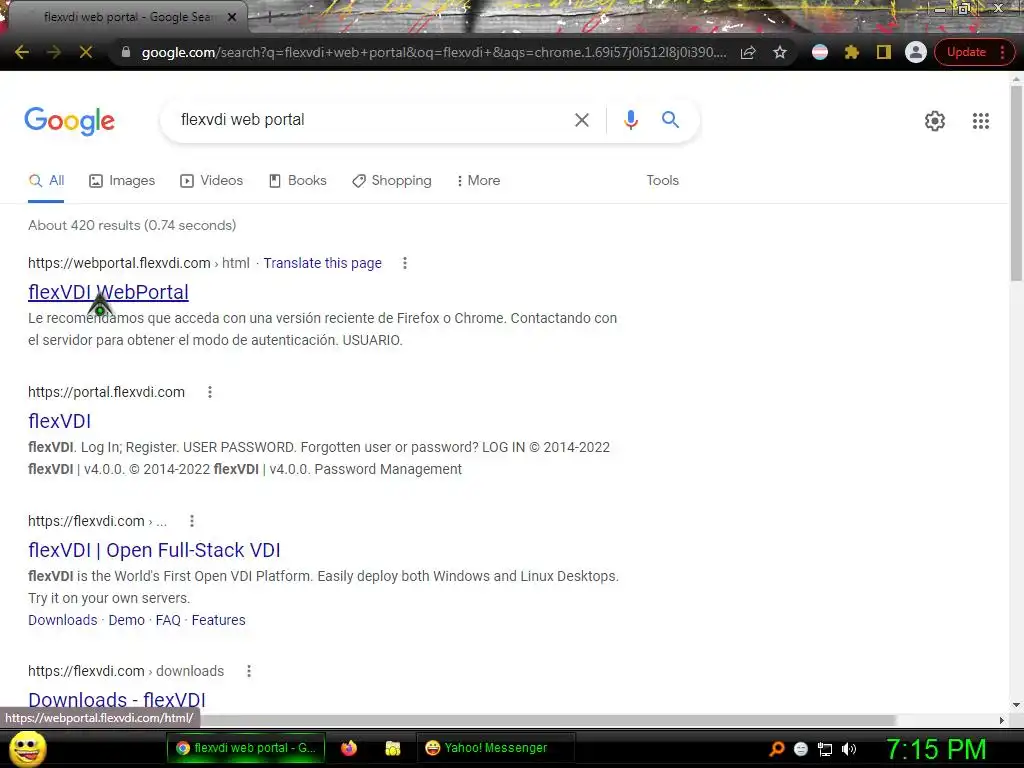Click the tray smiley face icon
This screenshot has width=1024, height=768.
pos(801,749)
